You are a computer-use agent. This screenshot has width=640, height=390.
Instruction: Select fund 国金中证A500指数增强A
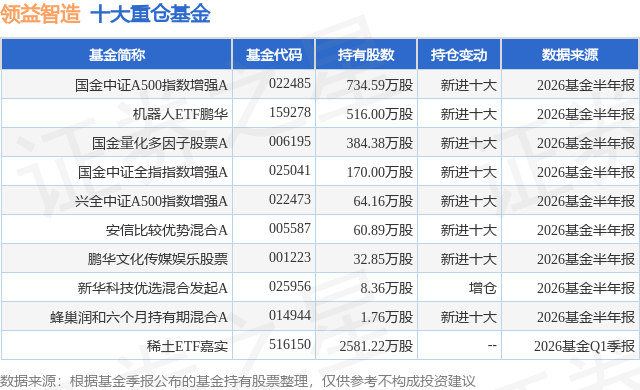[x=151, y=85]
